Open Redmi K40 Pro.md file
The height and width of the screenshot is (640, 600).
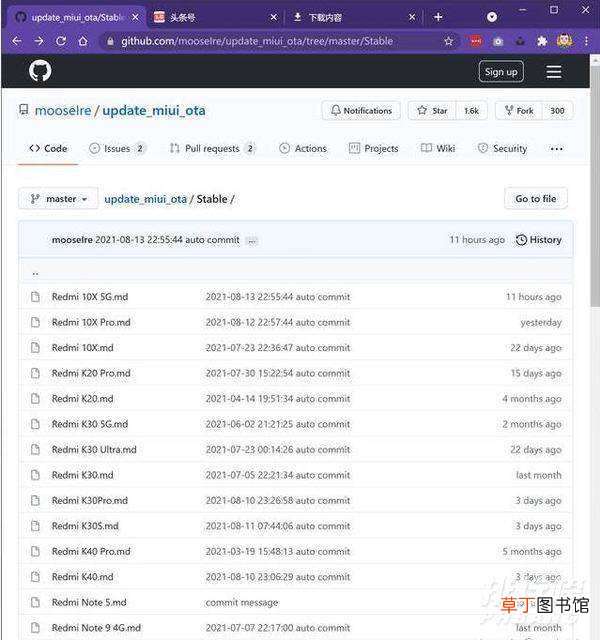click(91, 551)
